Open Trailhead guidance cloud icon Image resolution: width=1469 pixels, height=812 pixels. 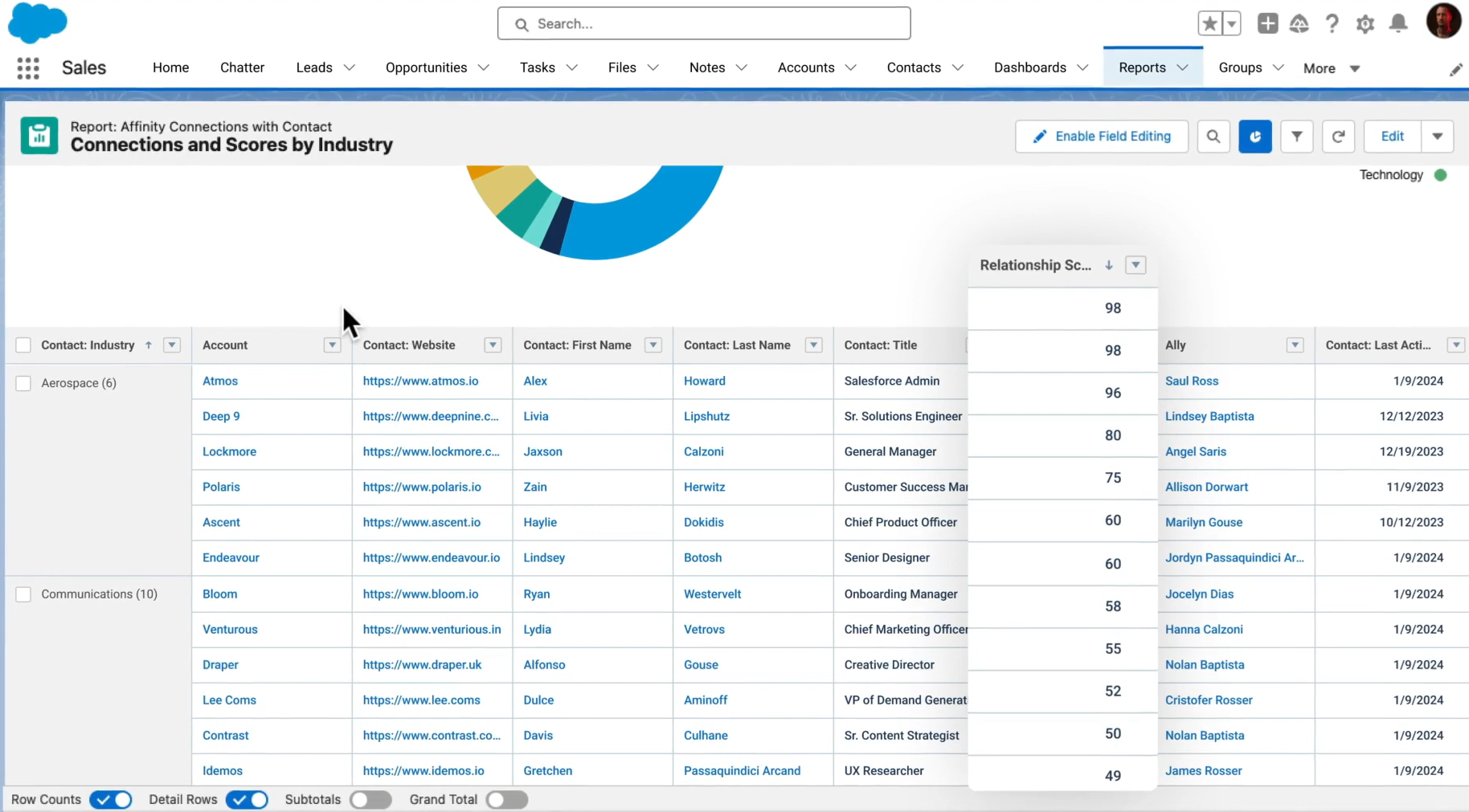[1299, 24]
